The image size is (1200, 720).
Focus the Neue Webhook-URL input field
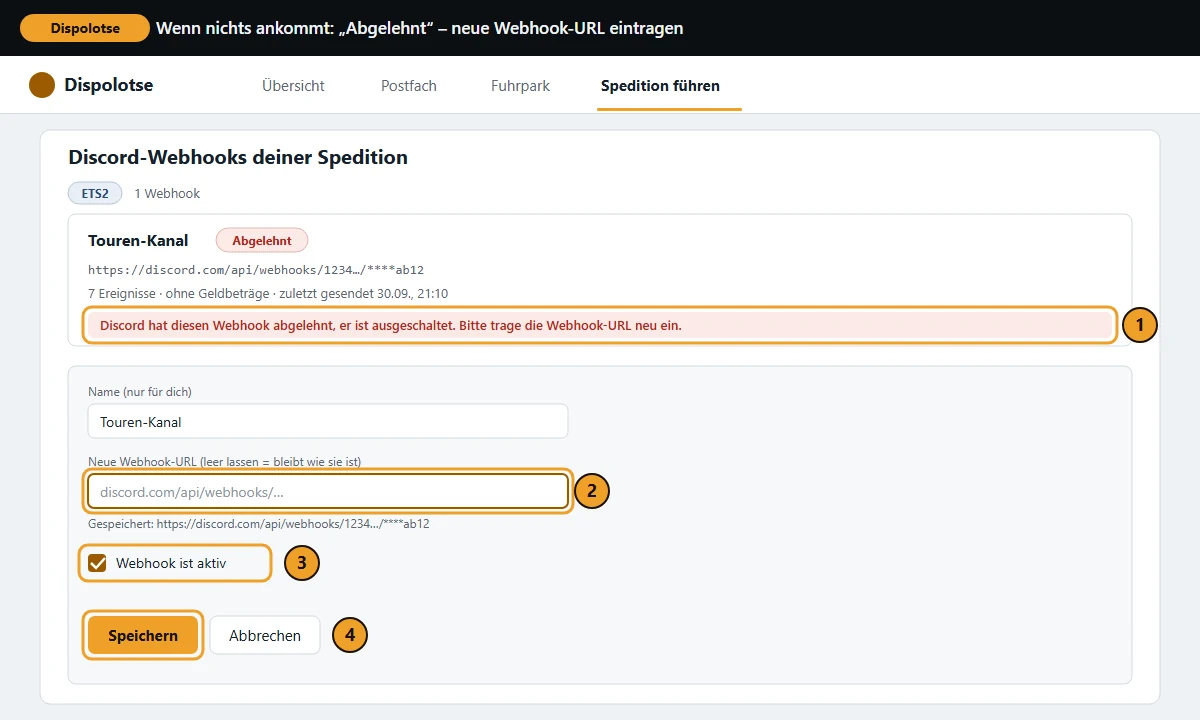pyautogui.click(x=328, y=491)
